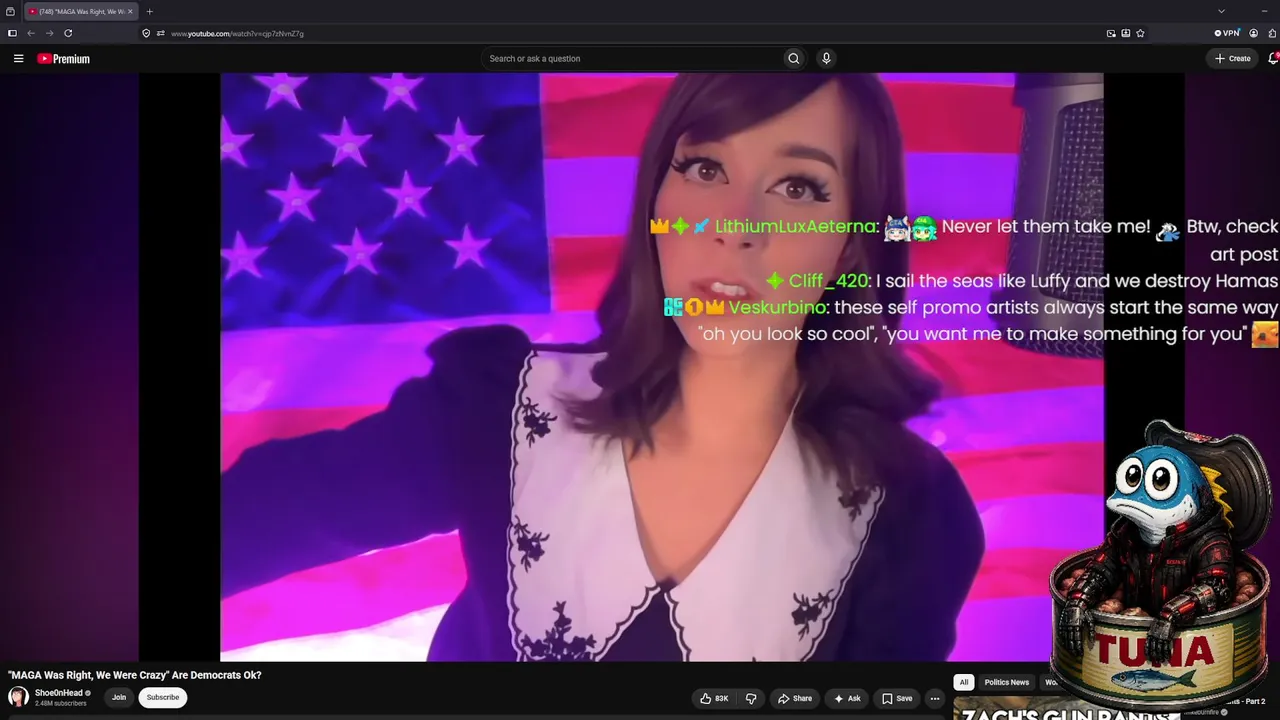Expand the tab search chevron in title bar
This screenshot has width=1280, height=720.
pos(1221,11)
